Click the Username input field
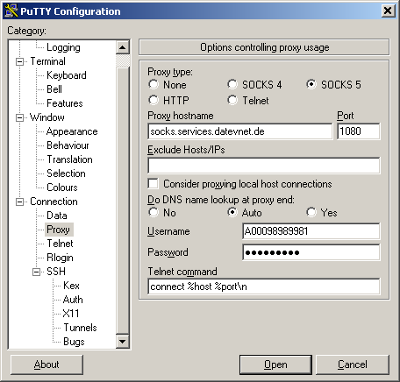 coord(311,231)
